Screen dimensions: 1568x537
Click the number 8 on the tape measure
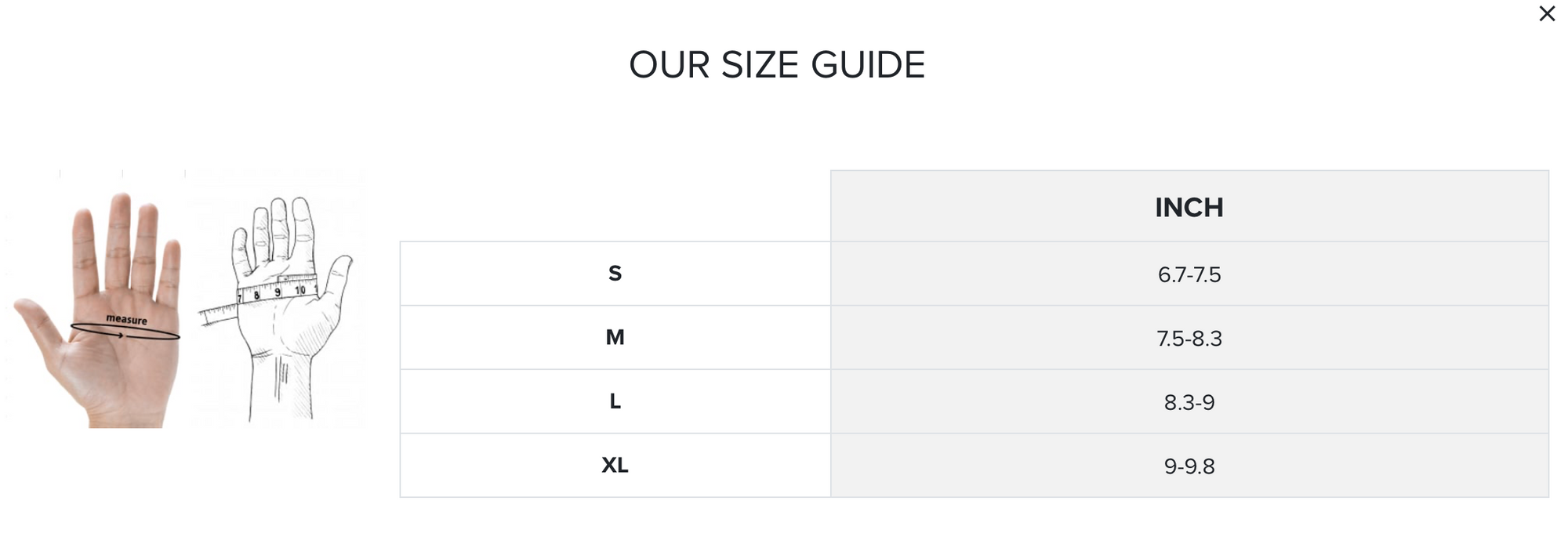coord(256,296)
